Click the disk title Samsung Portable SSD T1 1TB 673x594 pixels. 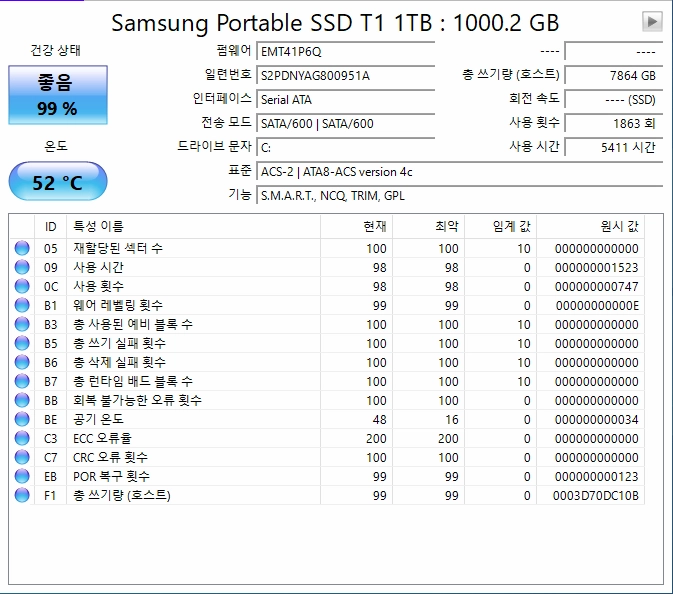(x=271, y=23)
